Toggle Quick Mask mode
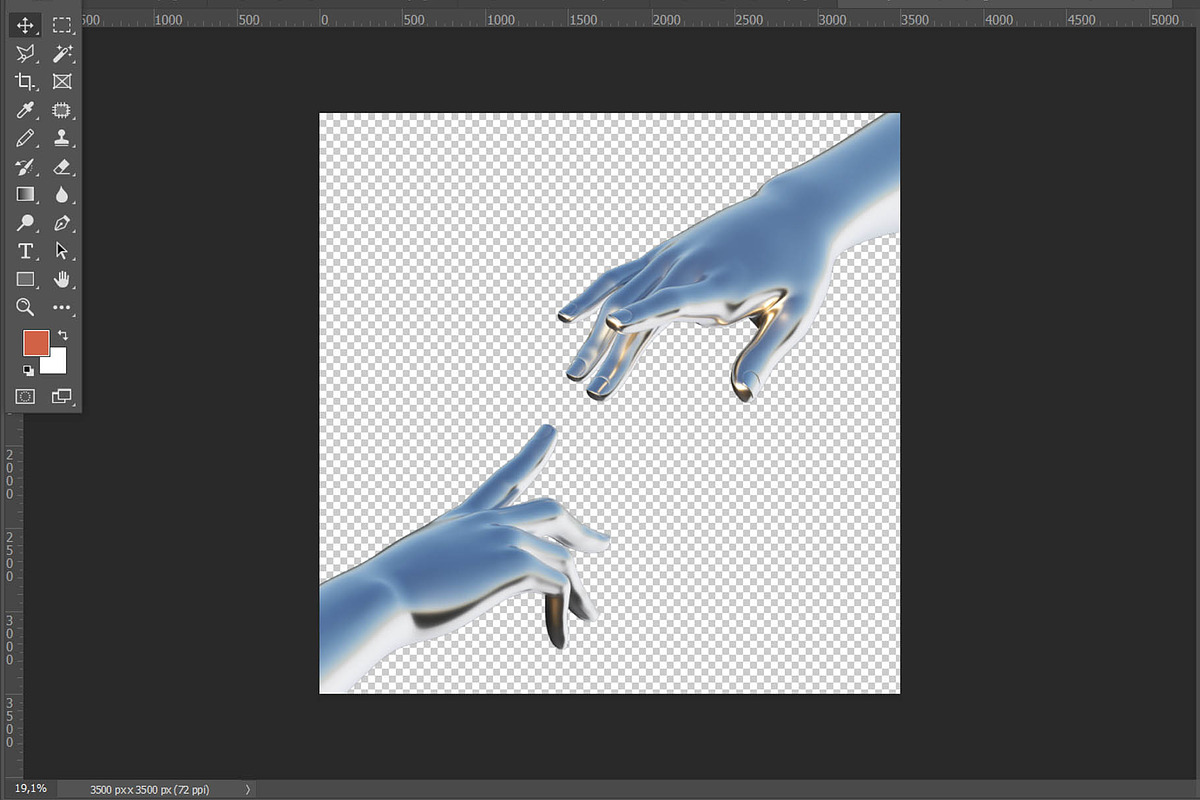The height and width of the screenshot is (800, 1200). 26,396
